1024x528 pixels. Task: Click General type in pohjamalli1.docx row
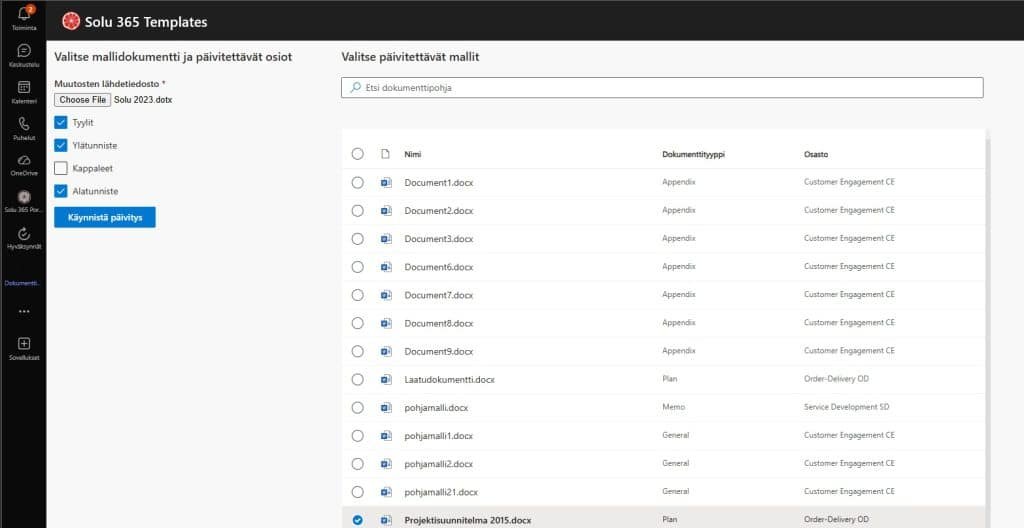[675, 435]
